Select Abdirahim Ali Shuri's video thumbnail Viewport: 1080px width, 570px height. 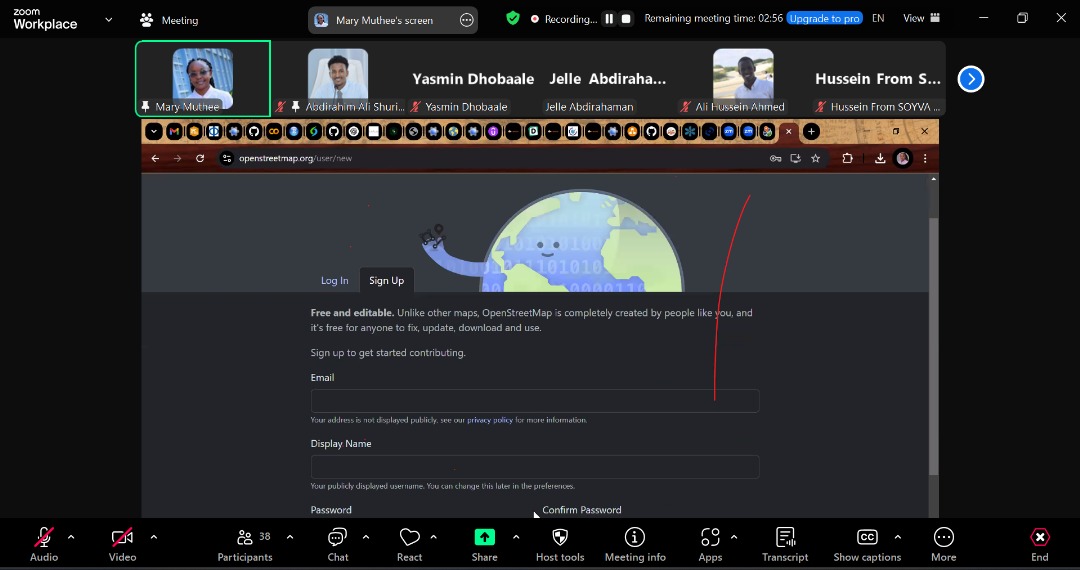338,78
